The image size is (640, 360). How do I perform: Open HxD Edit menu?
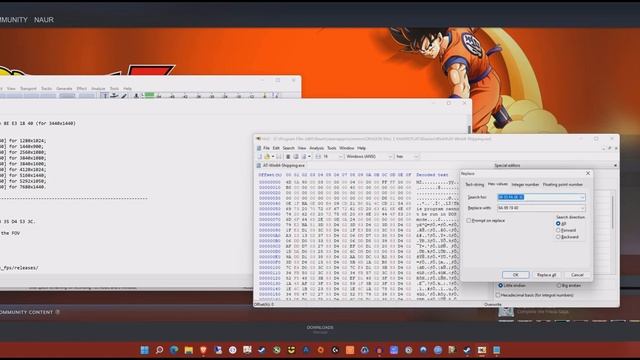pos(276,148)
